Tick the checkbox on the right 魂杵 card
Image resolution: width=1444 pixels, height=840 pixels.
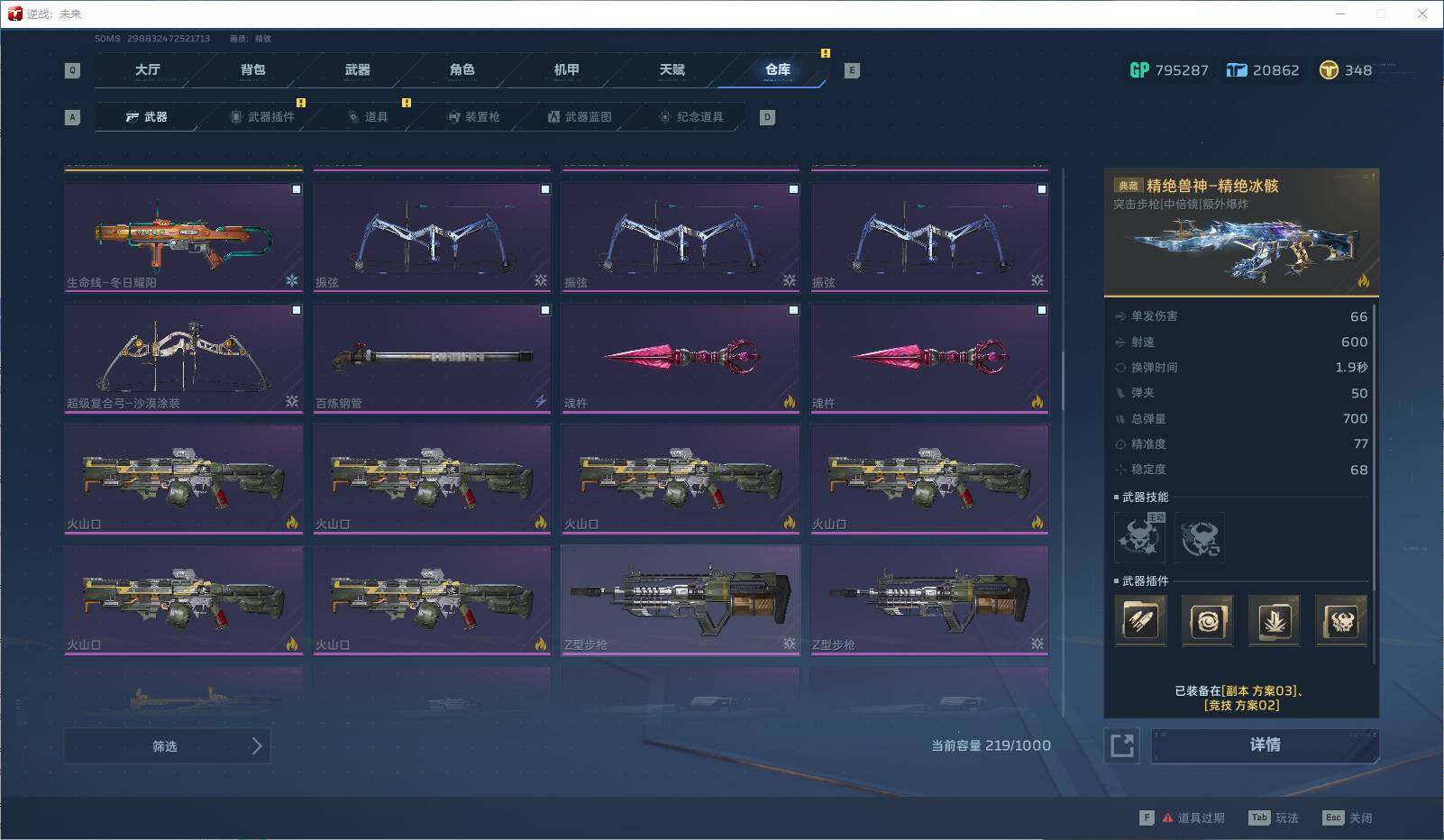(x=1042, y=310)
